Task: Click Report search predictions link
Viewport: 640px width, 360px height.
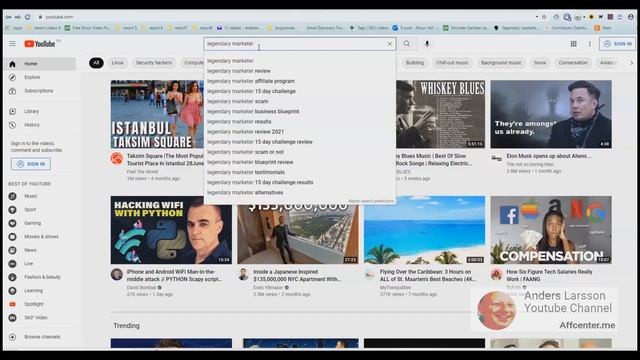Action: pos(371,201)
